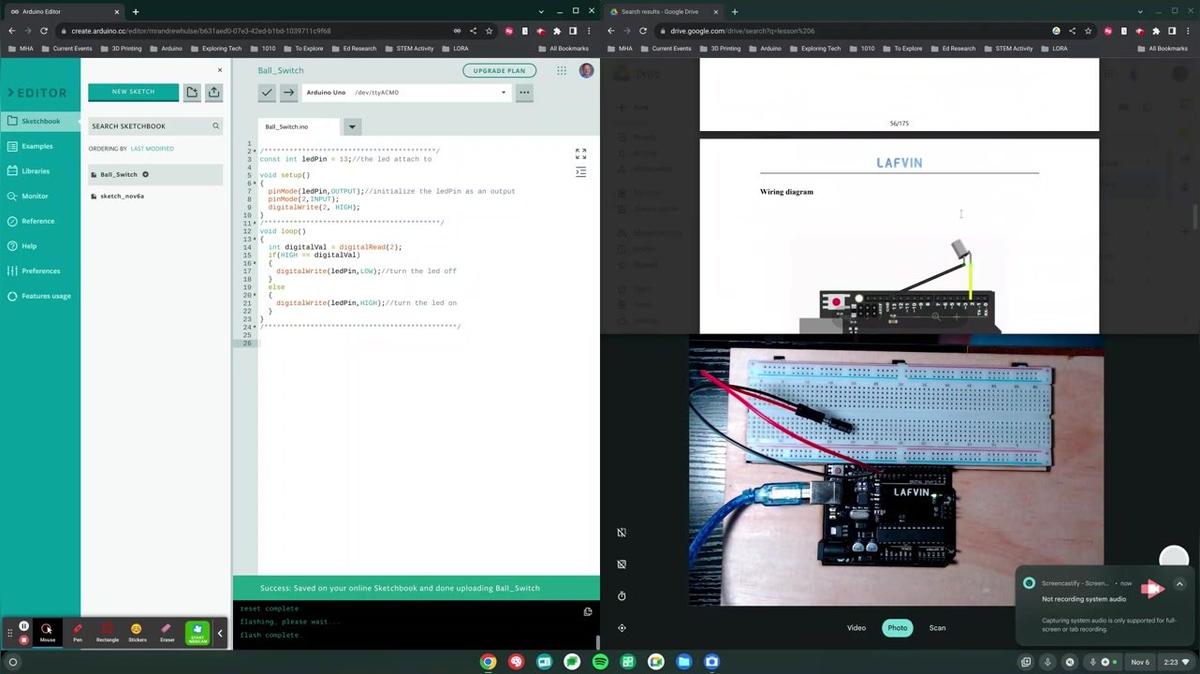
Task: Select the Rectangle annotation tool
Action: click(107, 632)
